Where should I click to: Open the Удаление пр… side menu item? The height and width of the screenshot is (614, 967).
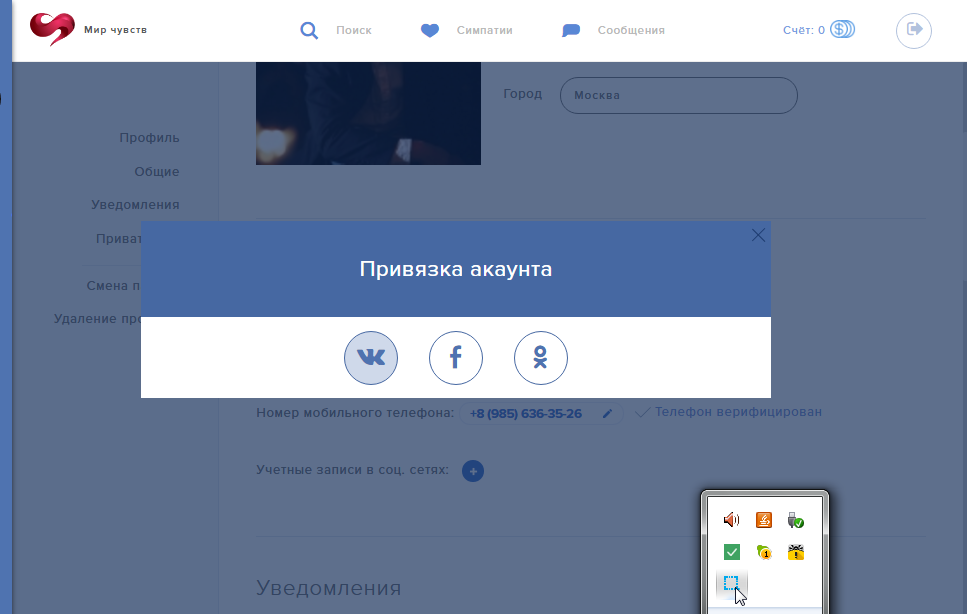97,319
